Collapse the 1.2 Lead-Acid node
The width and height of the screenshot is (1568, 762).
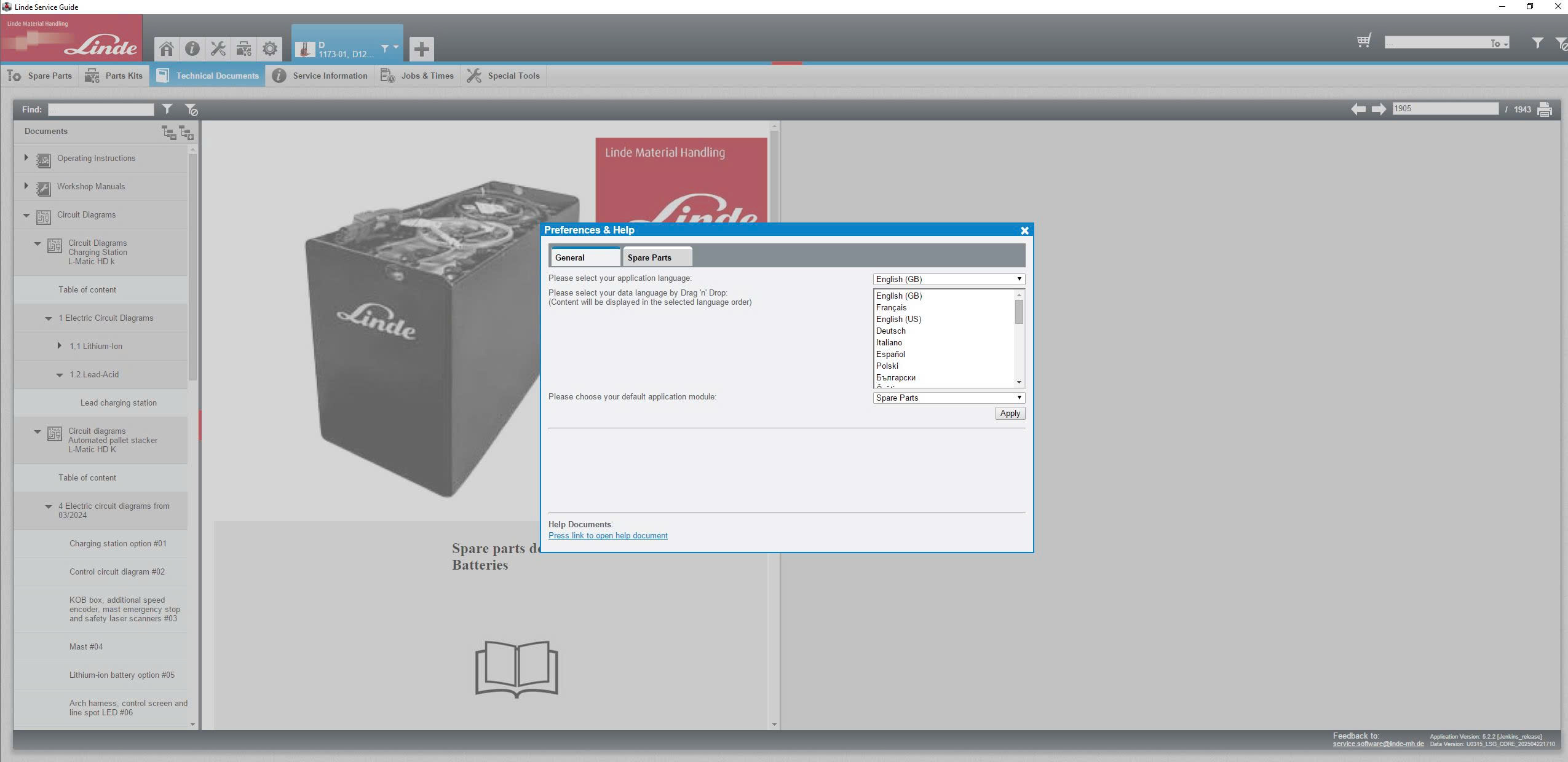pos(60,375)
